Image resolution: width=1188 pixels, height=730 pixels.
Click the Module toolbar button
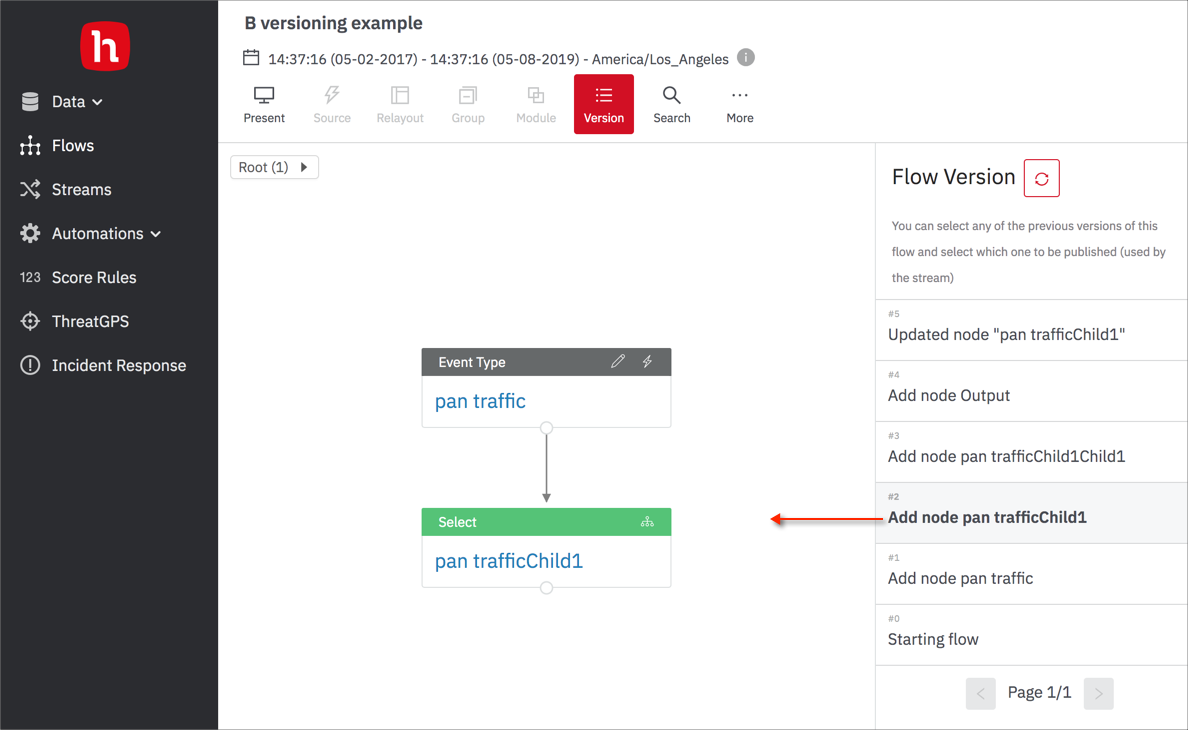(536, 105)
